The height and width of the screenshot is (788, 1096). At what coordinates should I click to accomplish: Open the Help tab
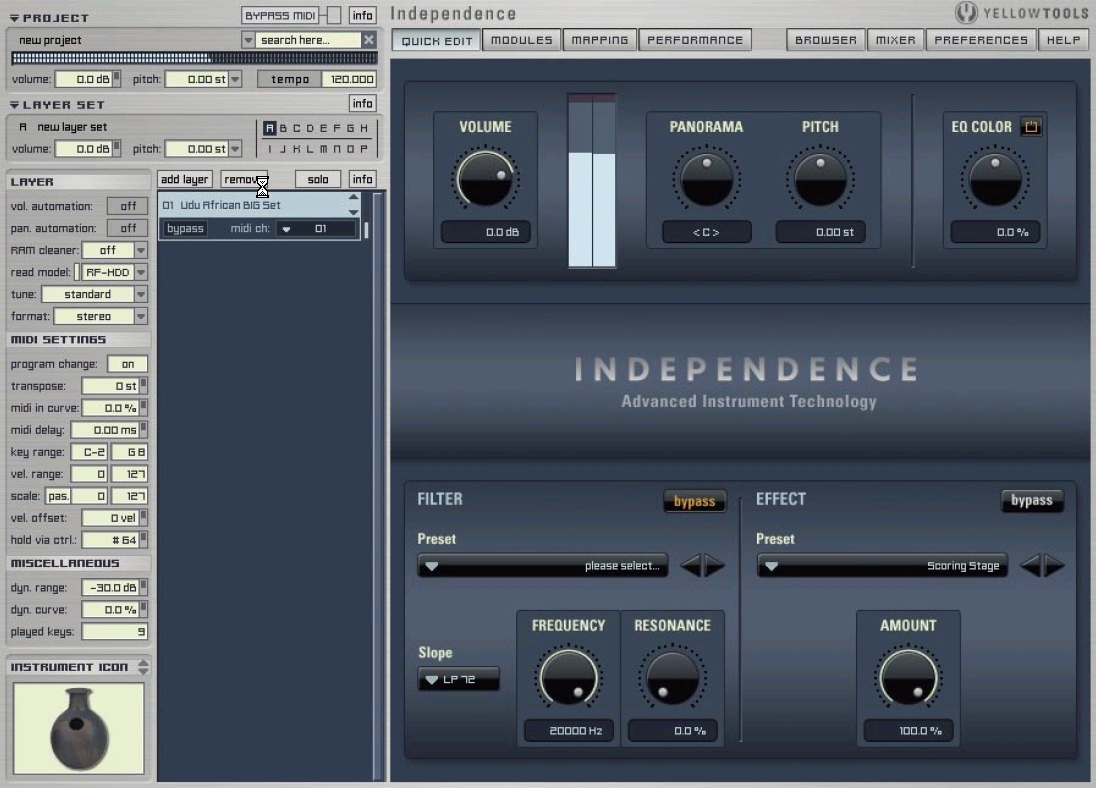coord(1063,40)
